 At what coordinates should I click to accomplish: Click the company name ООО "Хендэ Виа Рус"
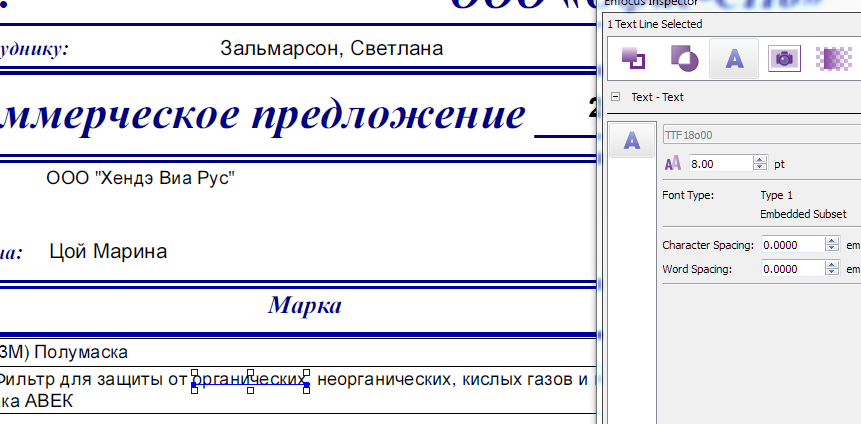pos(141,178)
